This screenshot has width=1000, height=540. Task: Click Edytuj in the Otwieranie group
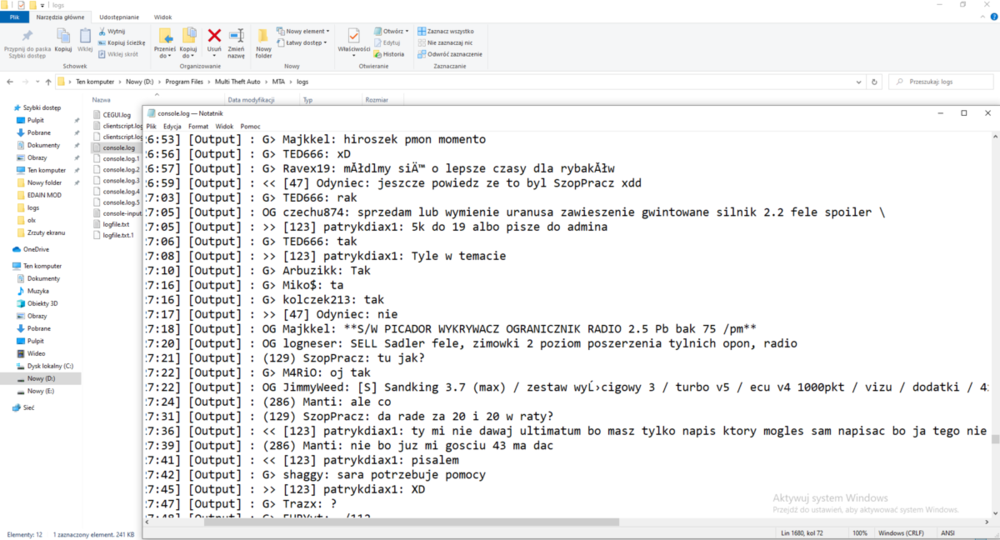[x=387, y=43]
